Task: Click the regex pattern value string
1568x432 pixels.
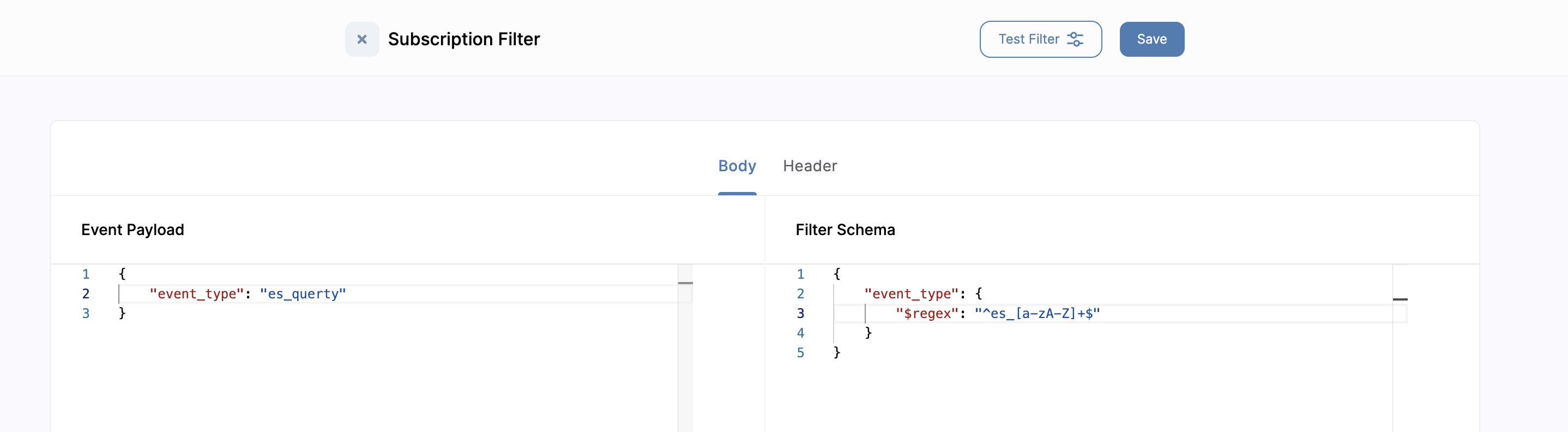Action: pyautogui.click(x=1036, y=313)
